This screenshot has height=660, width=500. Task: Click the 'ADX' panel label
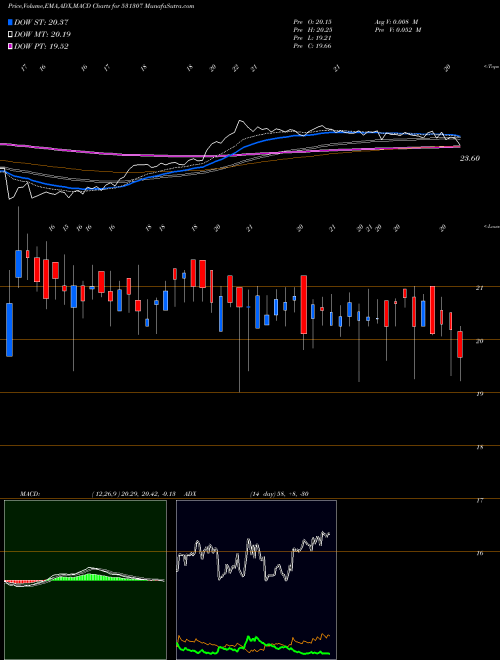tap(190, 494)
